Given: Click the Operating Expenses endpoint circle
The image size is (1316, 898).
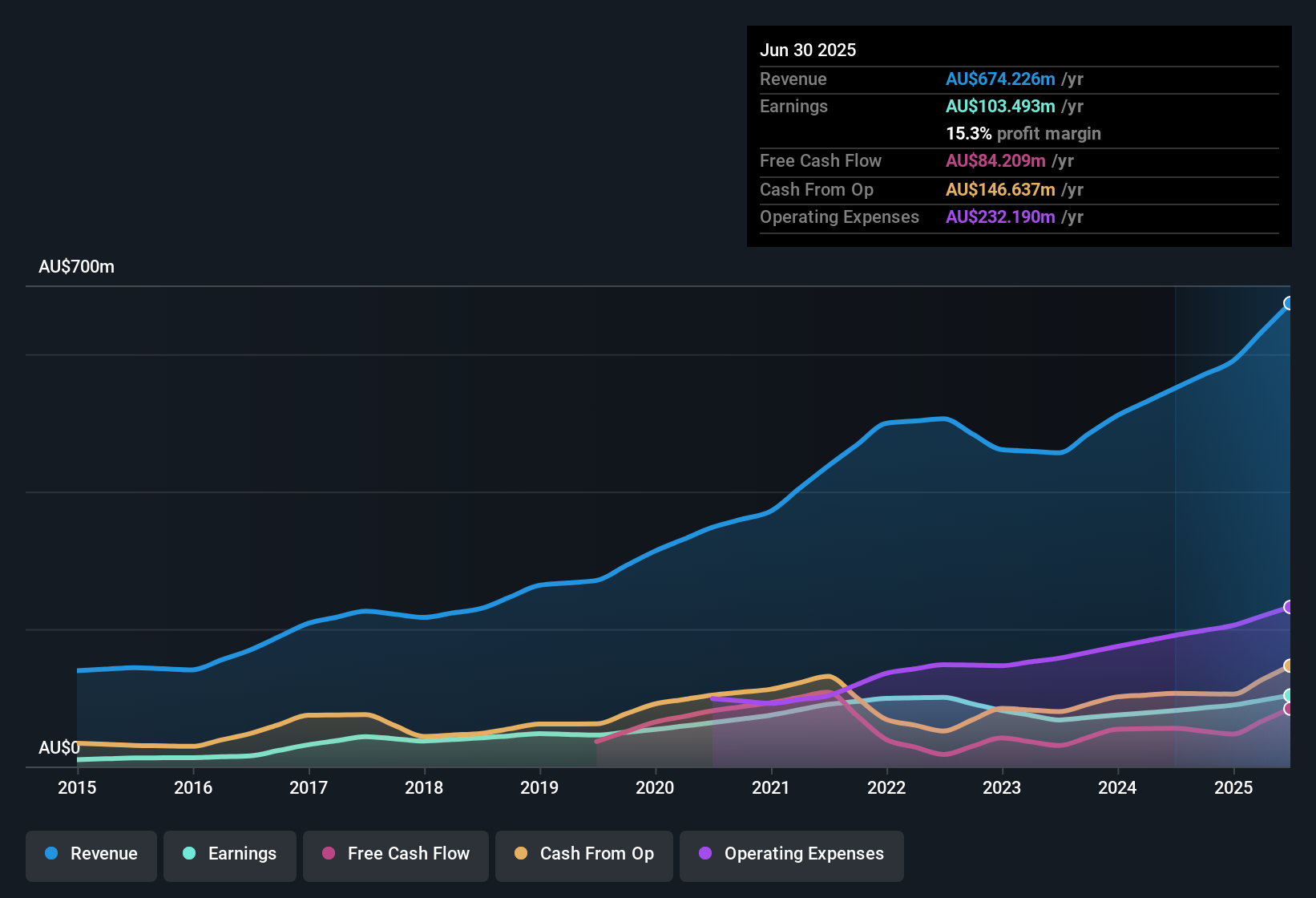Looking at the screenshot, I should click(1289, 606).
